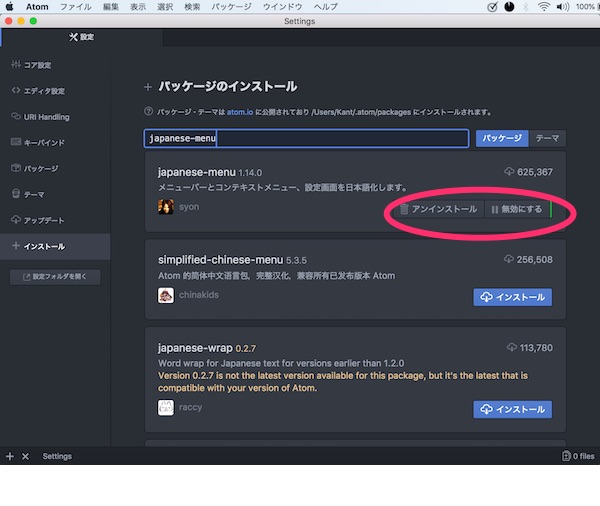Open the パッケージ menu in menu bar

tap(232, 7)
